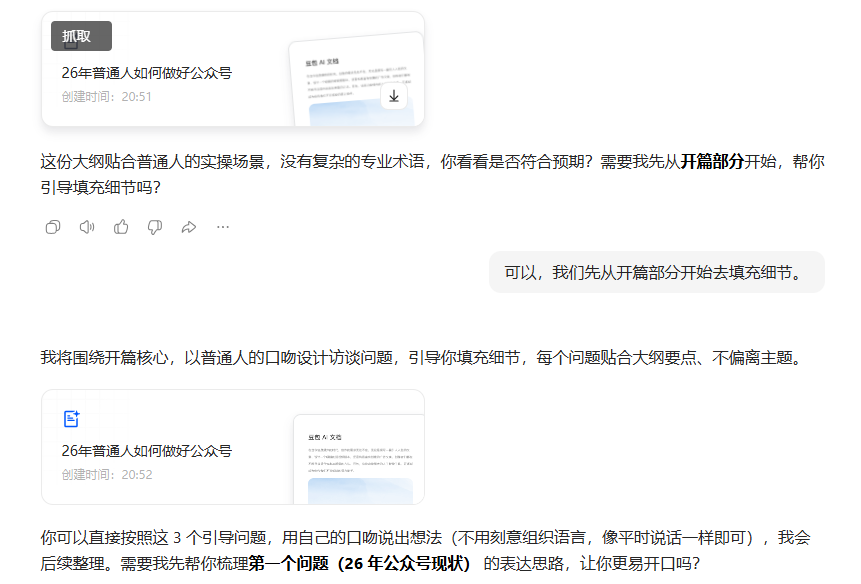
Task: Like the response with the thumbs-up icon
Action: pos(121,227)
